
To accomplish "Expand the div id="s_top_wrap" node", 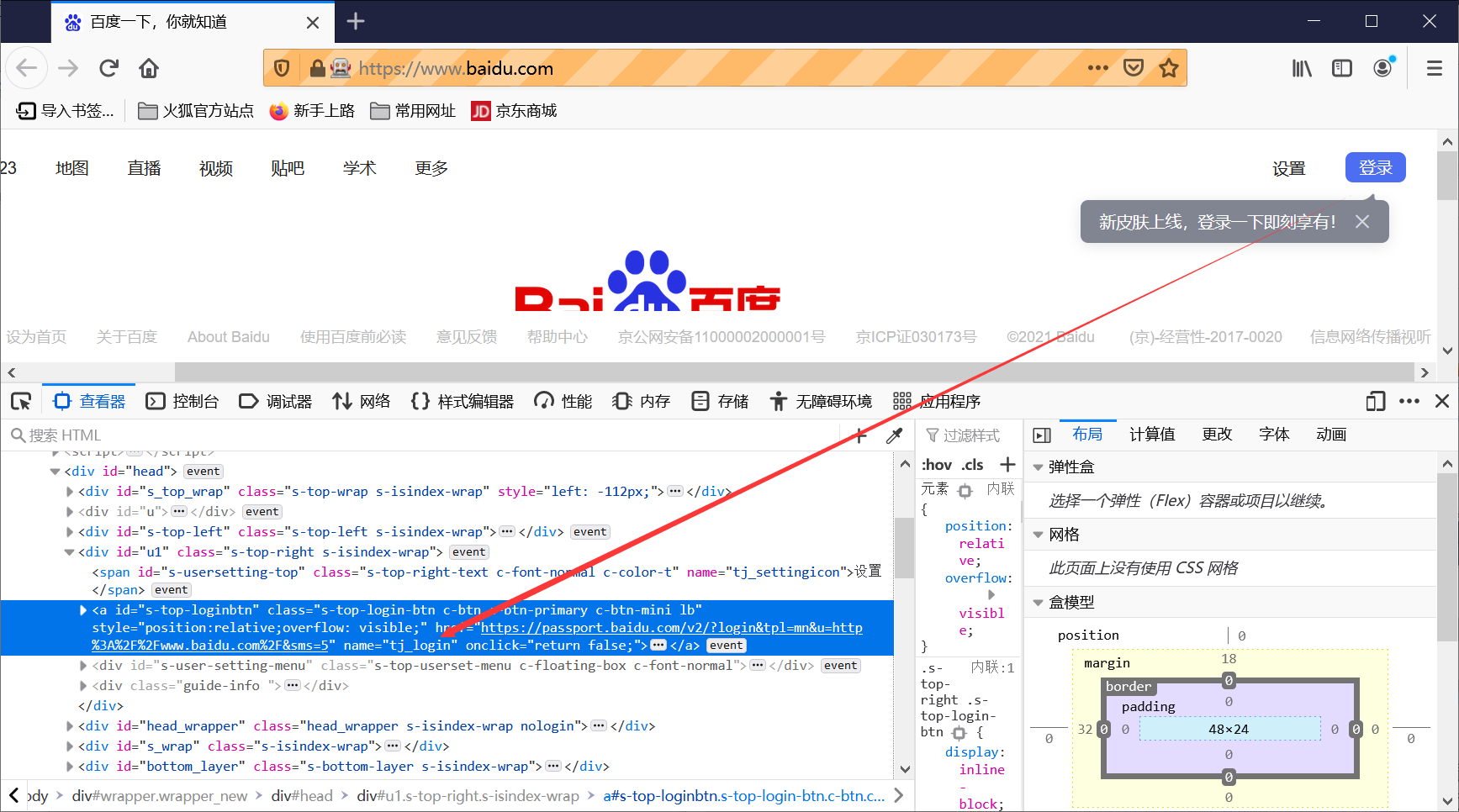I will point(69,492).
